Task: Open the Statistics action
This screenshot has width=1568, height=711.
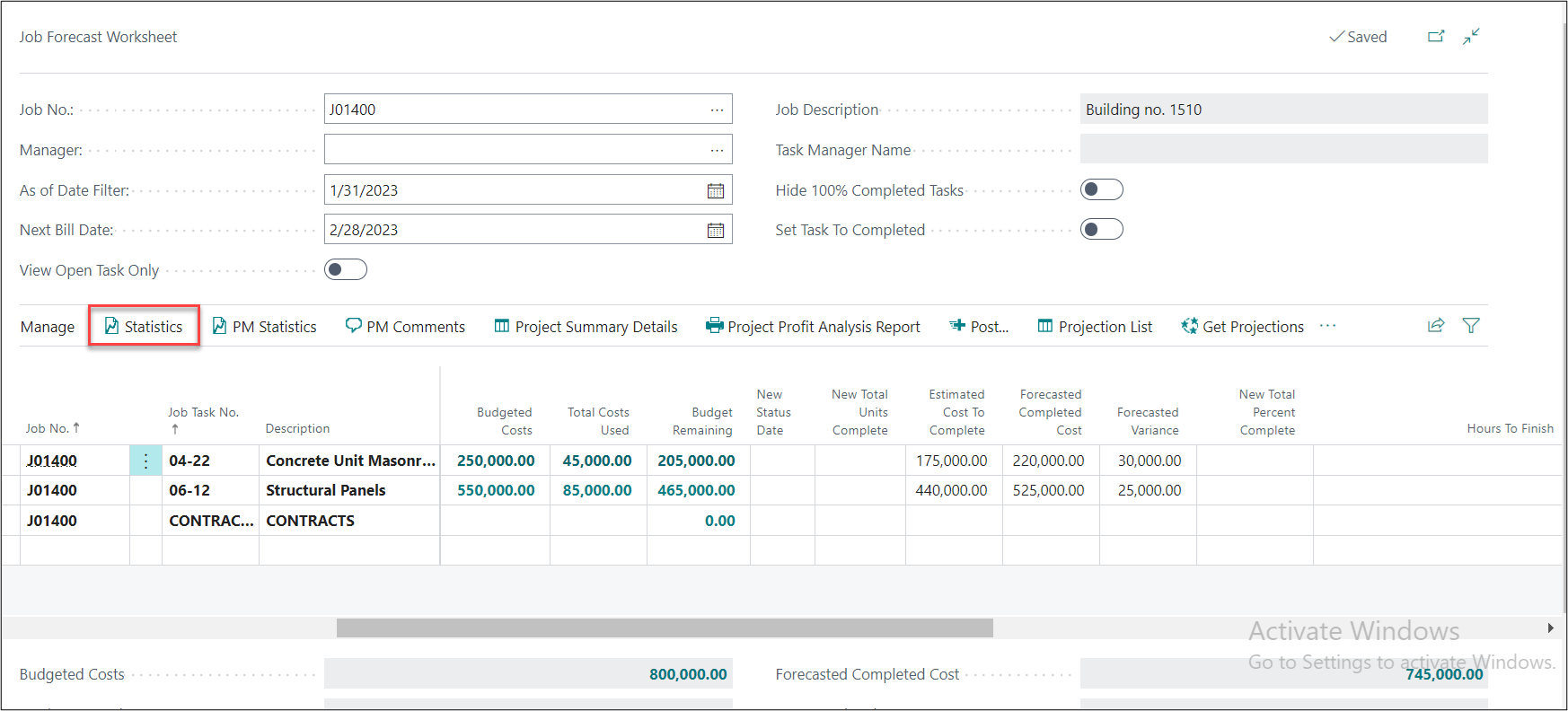Action: (x=144, y=327)
